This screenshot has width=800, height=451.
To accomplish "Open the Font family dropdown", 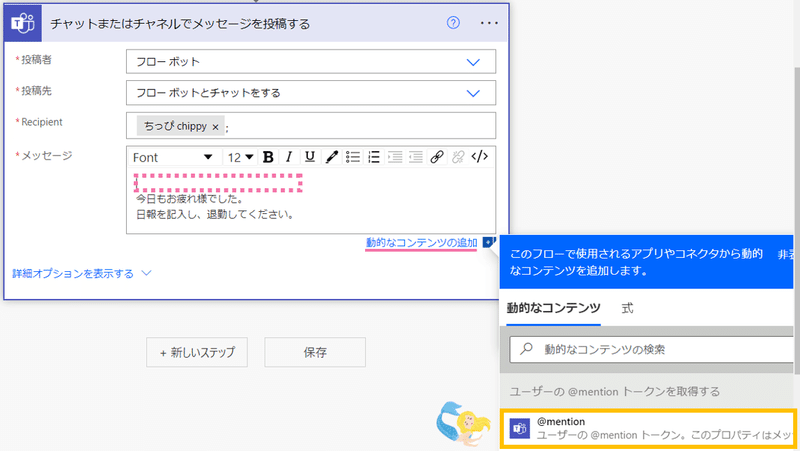I will 172,157.
